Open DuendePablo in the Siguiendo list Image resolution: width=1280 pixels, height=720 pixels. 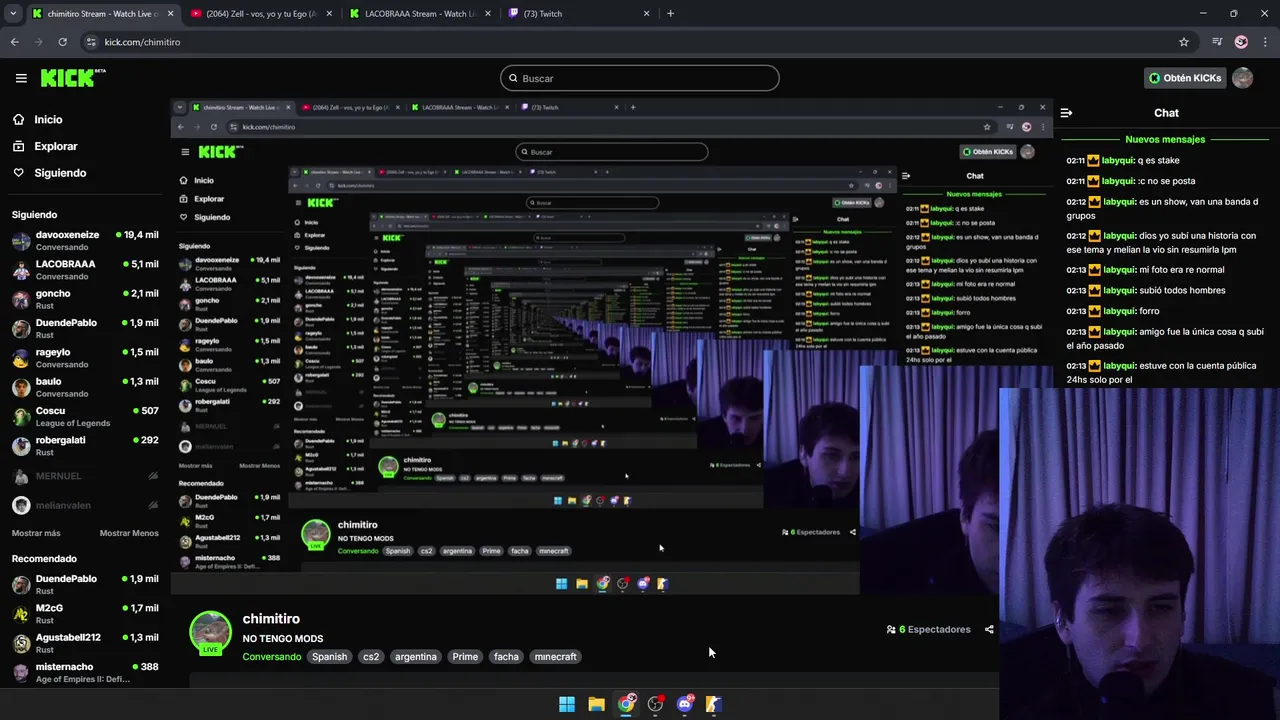(x=85, y=329)
